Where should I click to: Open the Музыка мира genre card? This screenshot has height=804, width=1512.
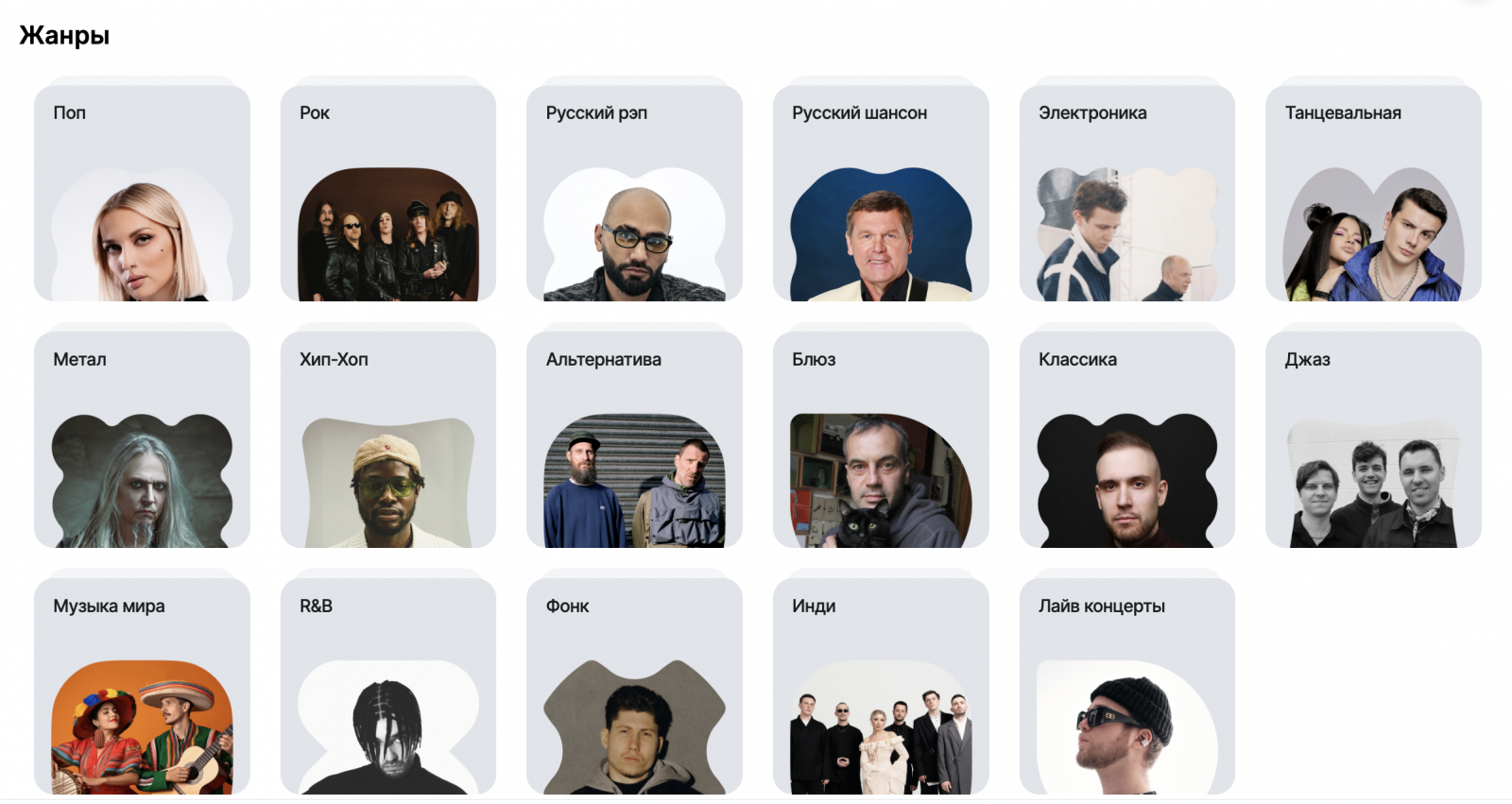click(142, 686)
